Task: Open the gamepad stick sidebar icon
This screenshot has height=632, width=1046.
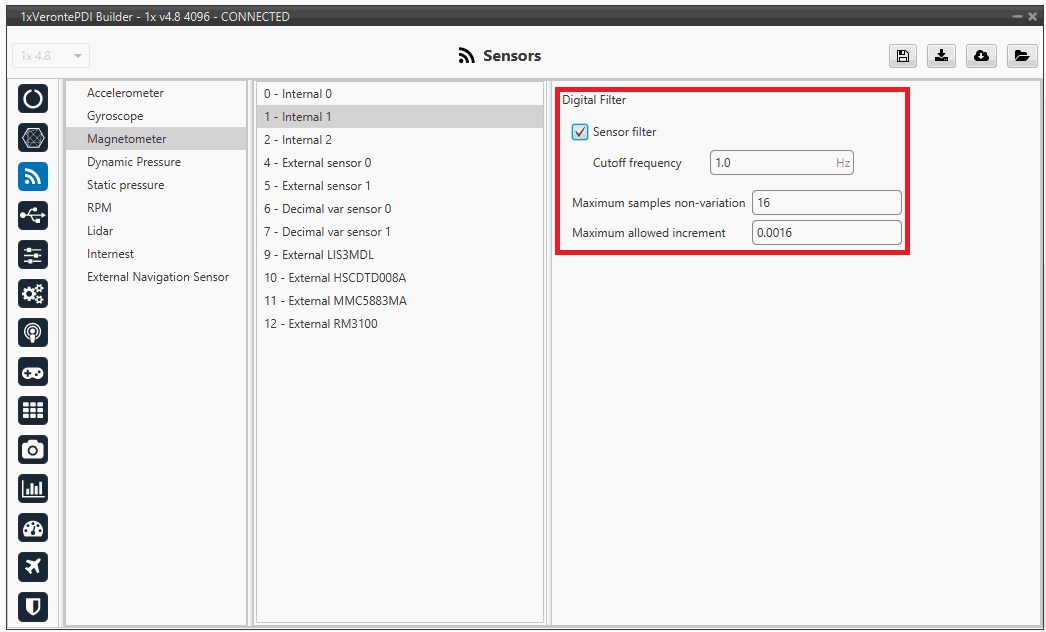Action: click(x=33, y=372)
